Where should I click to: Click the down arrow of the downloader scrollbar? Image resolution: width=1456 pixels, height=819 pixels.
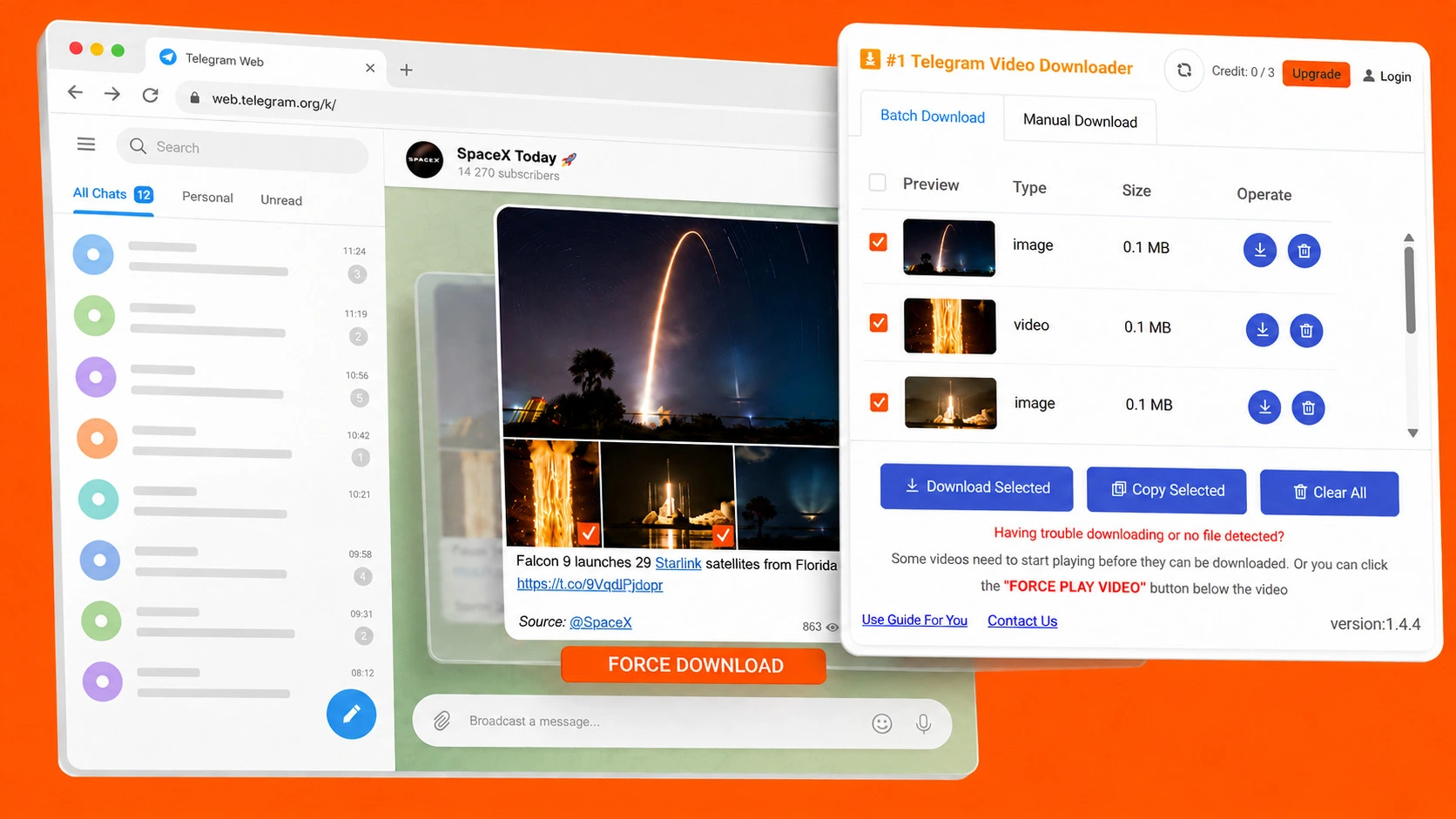coord(1412,433)
